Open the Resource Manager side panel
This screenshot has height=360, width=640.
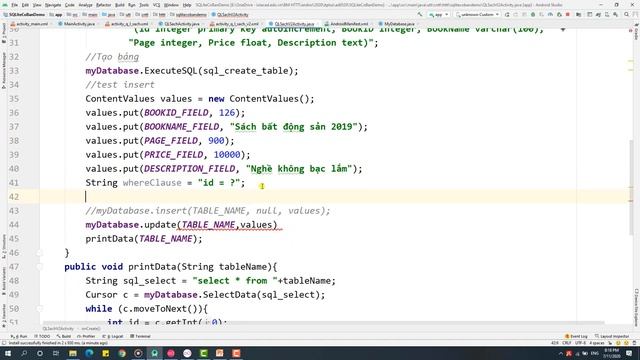pyautogui.click(x=4, y=70)
